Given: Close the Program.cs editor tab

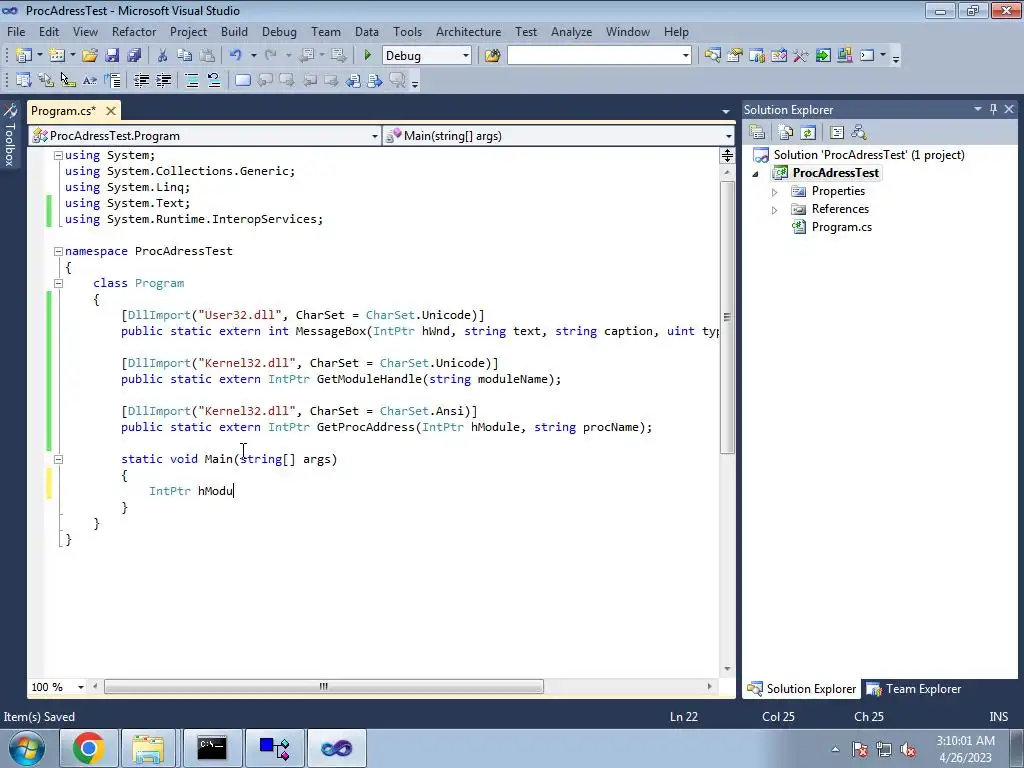Looking at the screenshot, I should pos(111,110).
